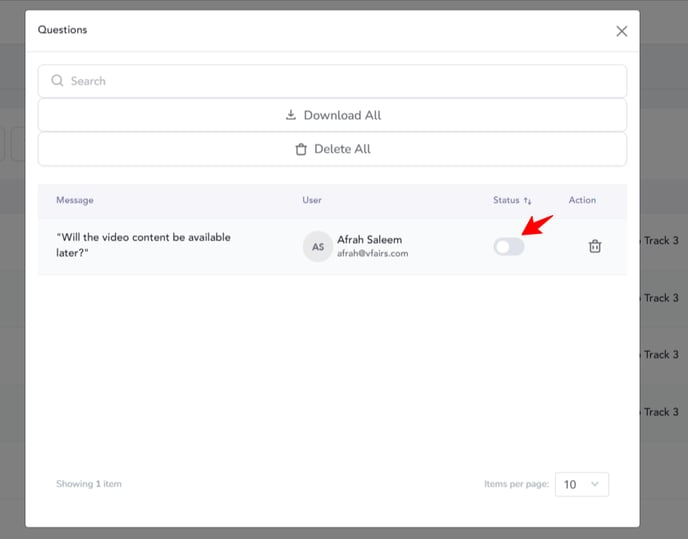
Task: Toggle the status switch for Afrah Saleem's question
Action: [509, 247]
